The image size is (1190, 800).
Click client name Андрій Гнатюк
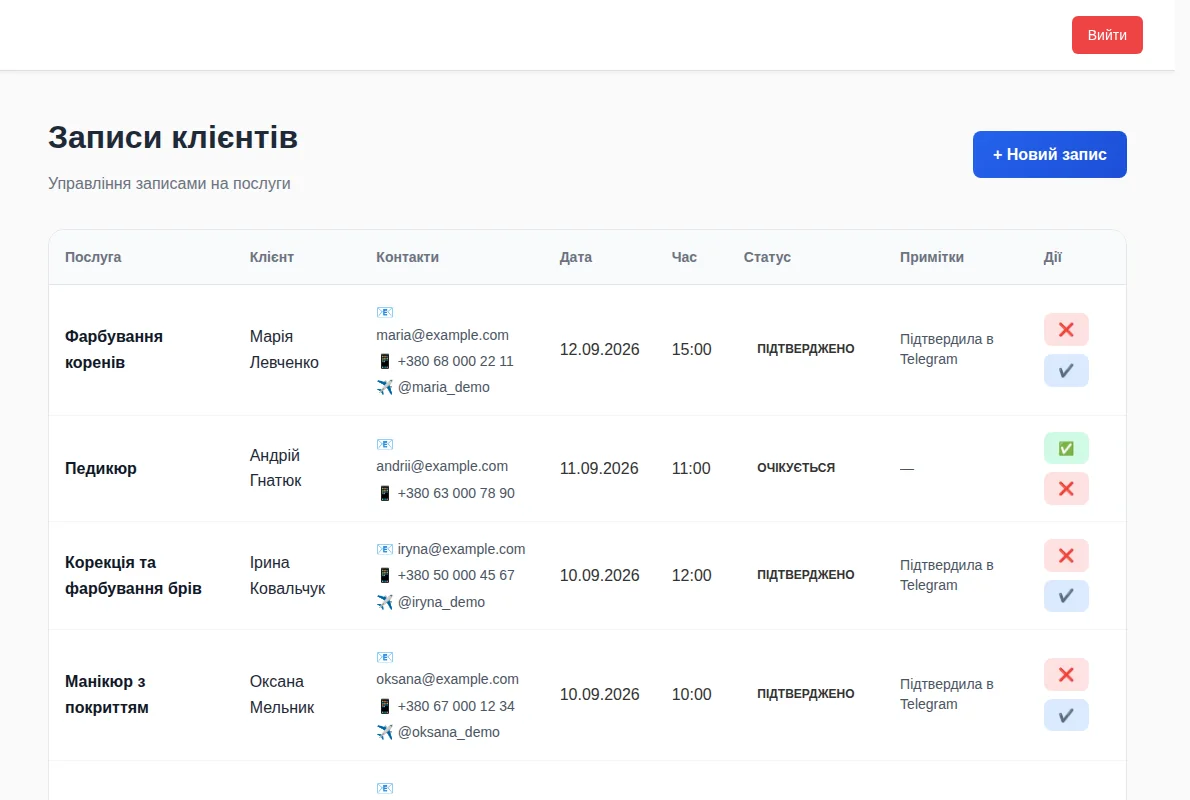(275, 468)
